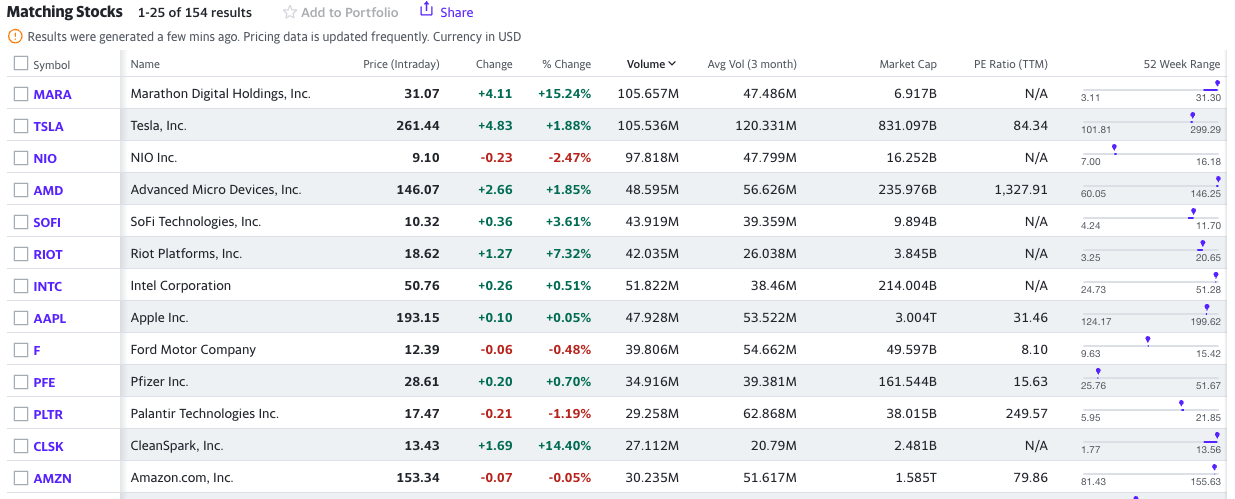Tick the checkbox next to PLTR
This screenshot has width=1235, height=499.
pos(21,414)
